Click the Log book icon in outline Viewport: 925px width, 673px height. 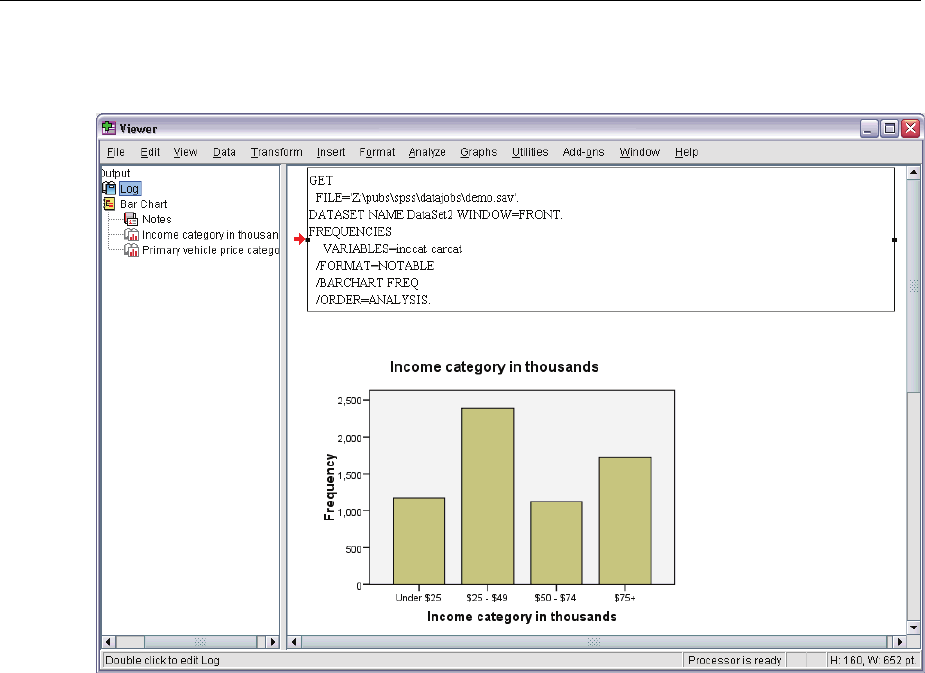click(109, 188)
